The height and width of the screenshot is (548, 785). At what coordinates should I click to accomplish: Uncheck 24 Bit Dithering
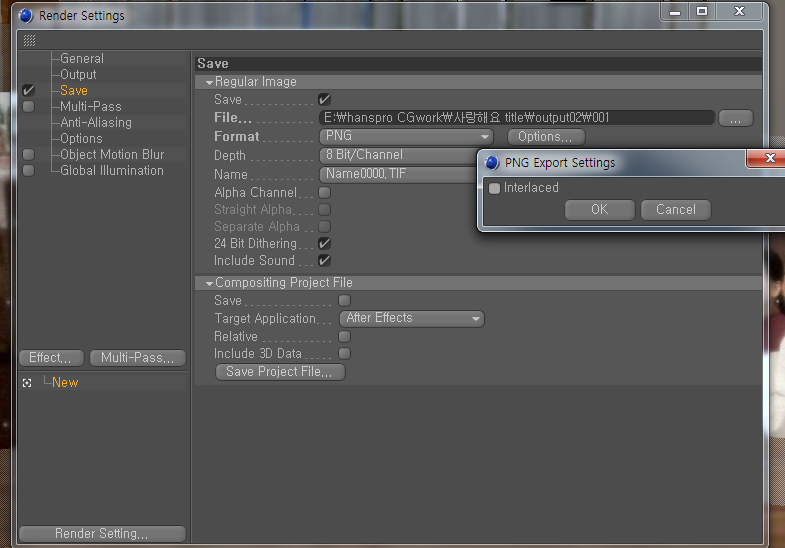click(x=324, y=244)
